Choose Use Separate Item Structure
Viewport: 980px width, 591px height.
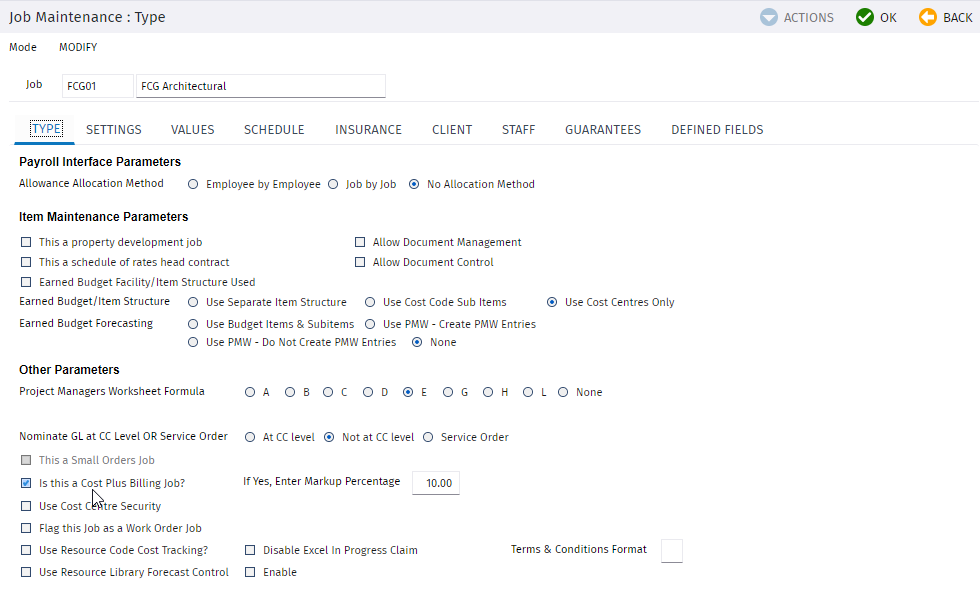(x=193, y=302)
